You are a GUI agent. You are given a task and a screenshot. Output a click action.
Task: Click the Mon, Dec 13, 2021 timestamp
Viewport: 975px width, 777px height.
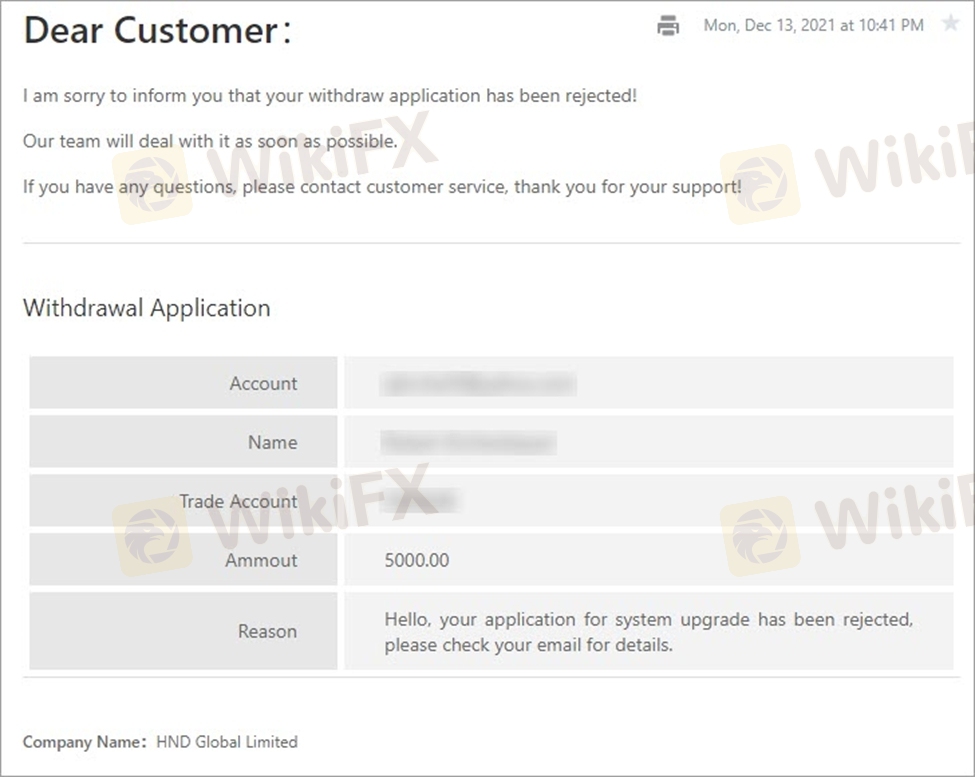point(813,26)
